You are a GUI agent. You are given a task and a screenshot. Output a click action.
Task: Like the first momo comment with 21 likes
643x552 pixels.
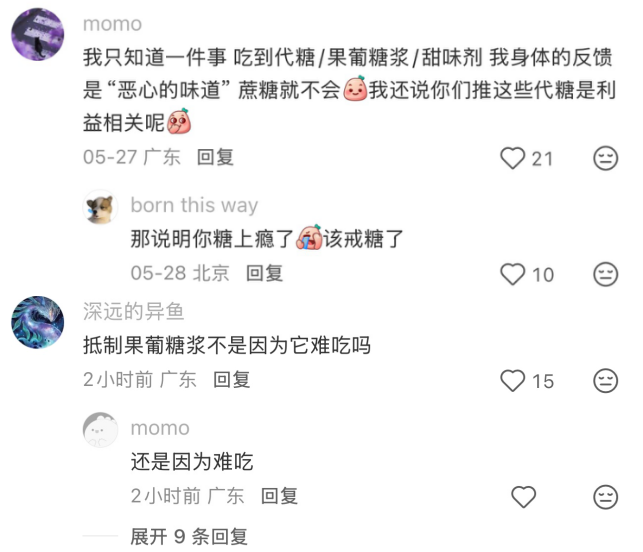513,158
